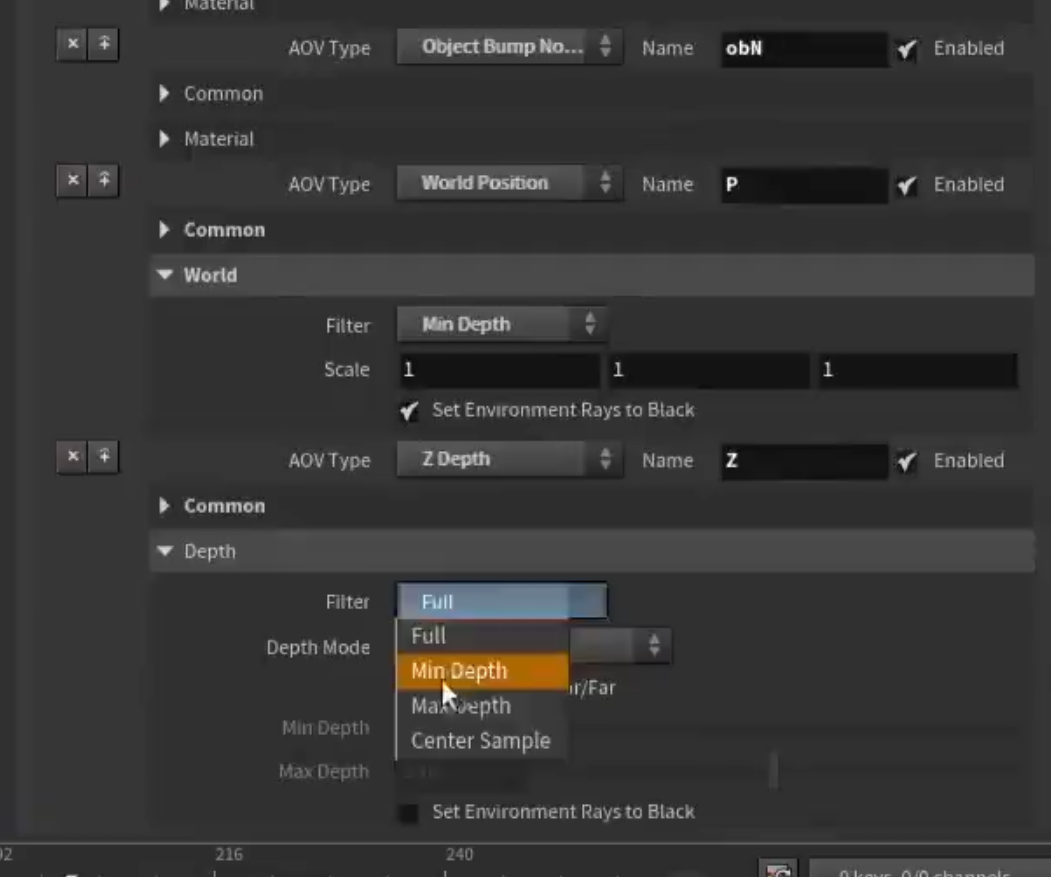Click the obN name field
Viewport: 1051px width, 877px height.
(805, 49)
